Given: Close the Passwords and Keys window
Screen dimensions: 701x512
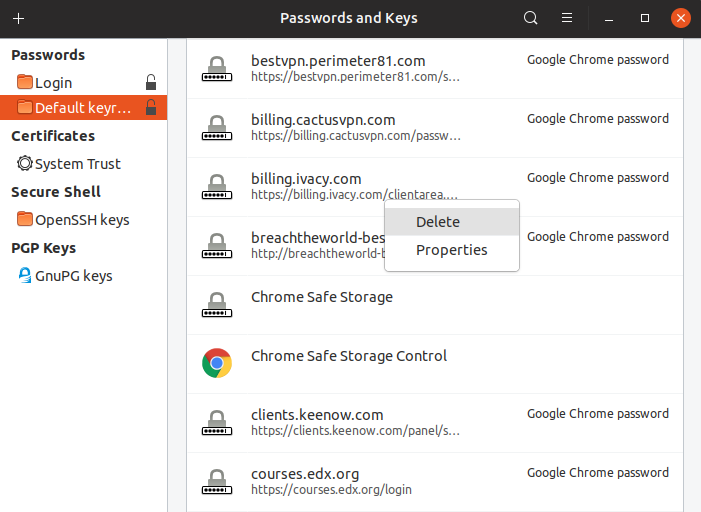Looking at the screenshot, I should [680, 18].
